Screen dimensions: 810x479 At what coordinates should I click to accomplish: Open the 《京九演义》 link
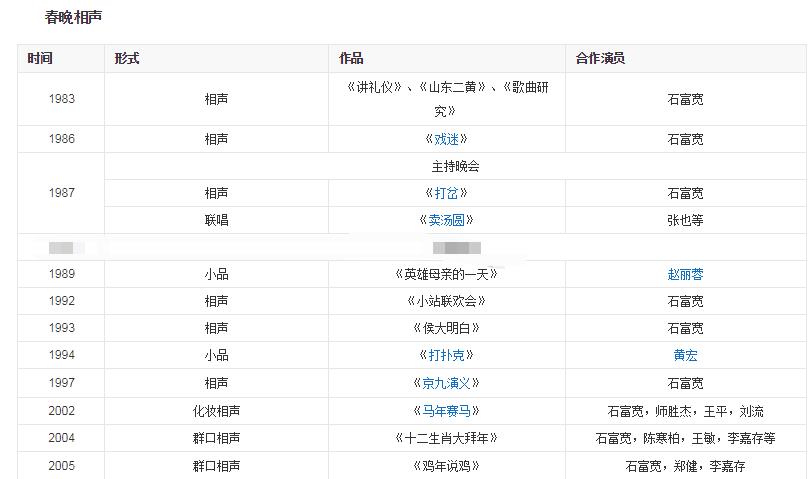tap(446, 383)
